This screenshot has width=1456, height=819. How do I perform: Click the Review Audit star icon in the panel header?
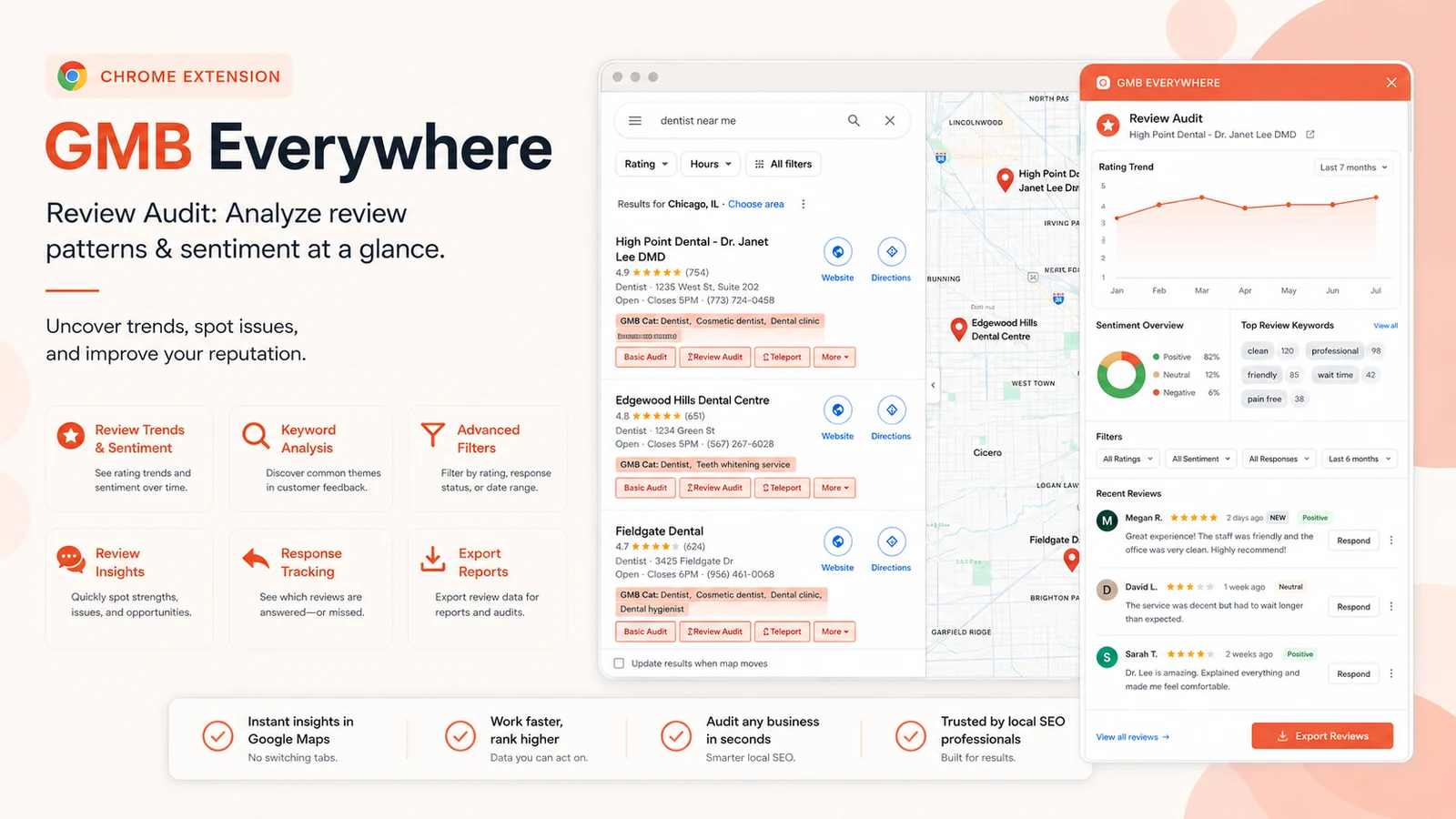pos(1108,126)
